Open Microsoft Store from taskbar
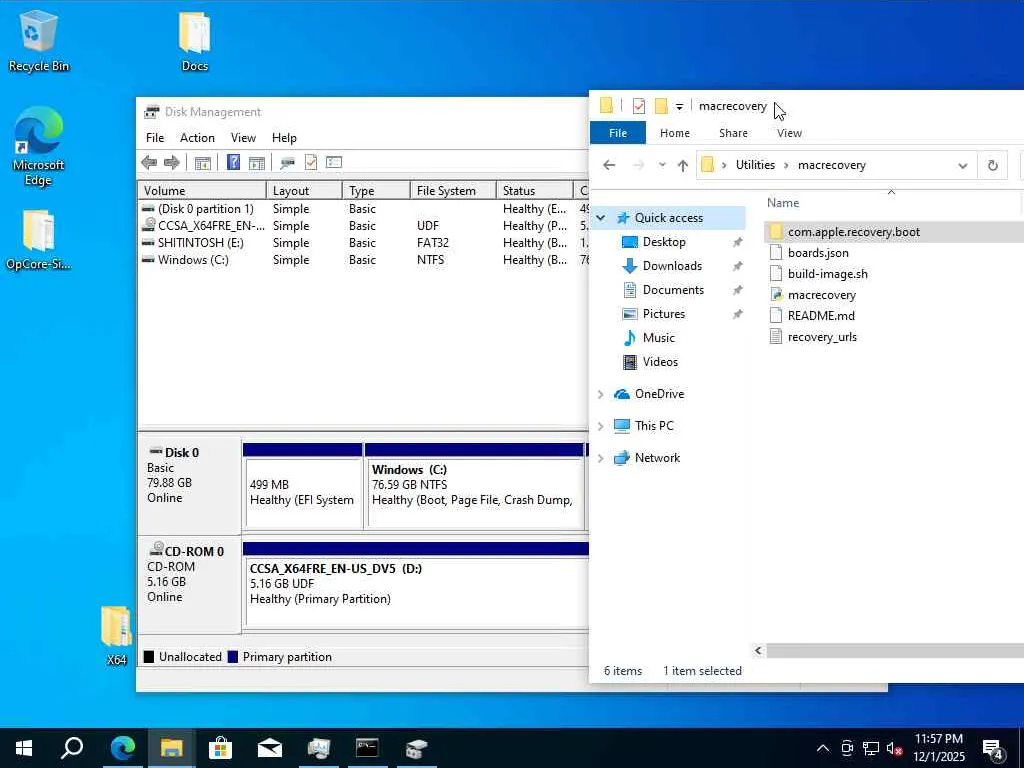 coord(220,748)
